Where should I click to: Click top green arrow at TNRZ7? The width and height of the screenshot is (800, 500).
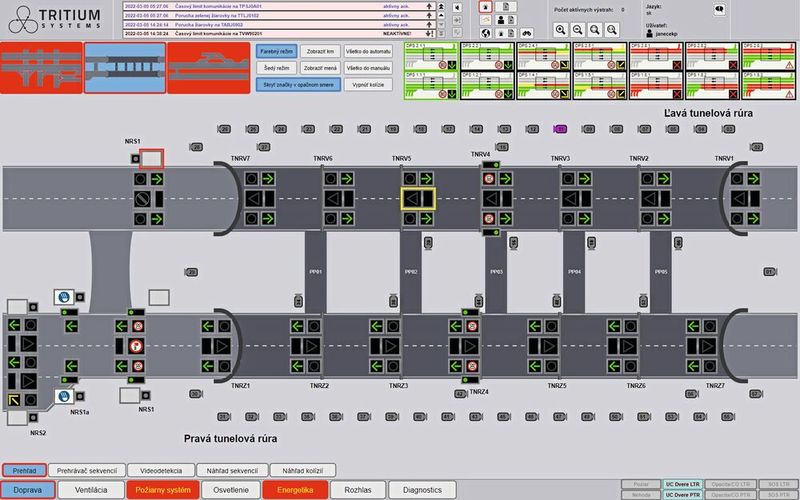pyautogui.click(x=693, y=326)
